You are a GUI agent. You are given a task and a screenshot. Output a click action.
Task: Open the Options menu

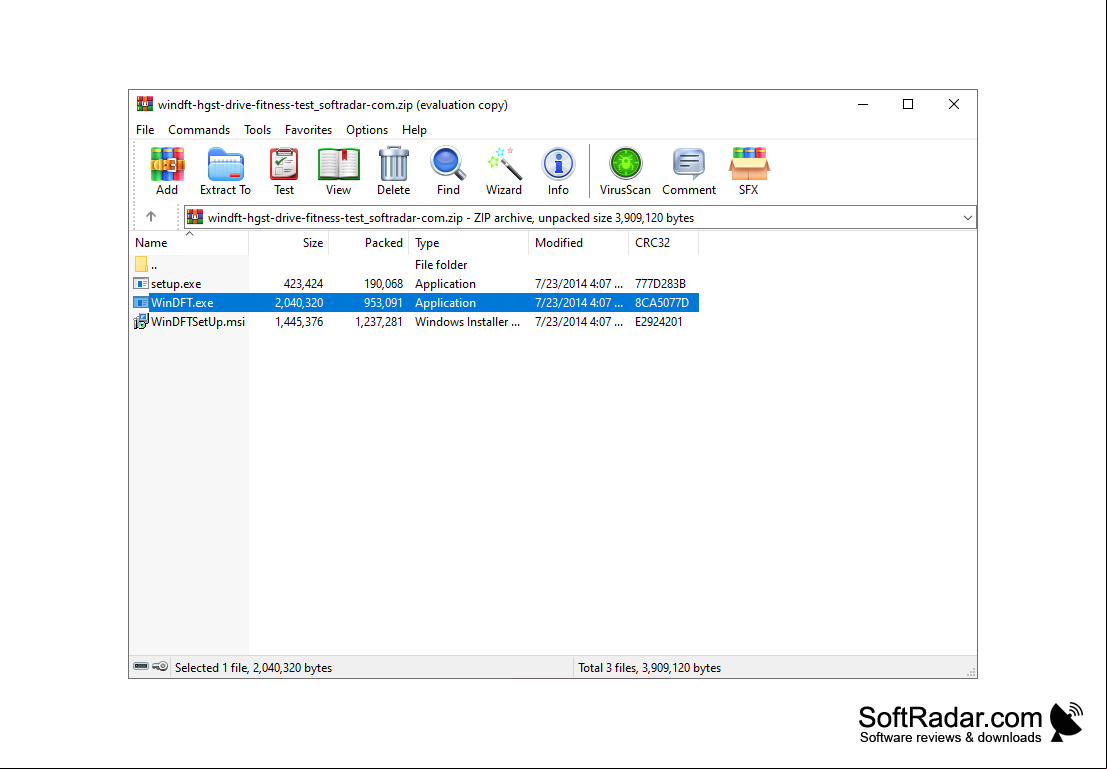click(x=367, y=130)
